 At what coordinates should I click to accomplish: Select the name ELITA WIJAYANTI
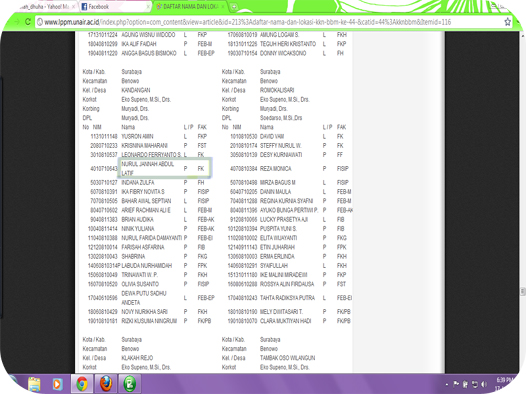point(278,238)
